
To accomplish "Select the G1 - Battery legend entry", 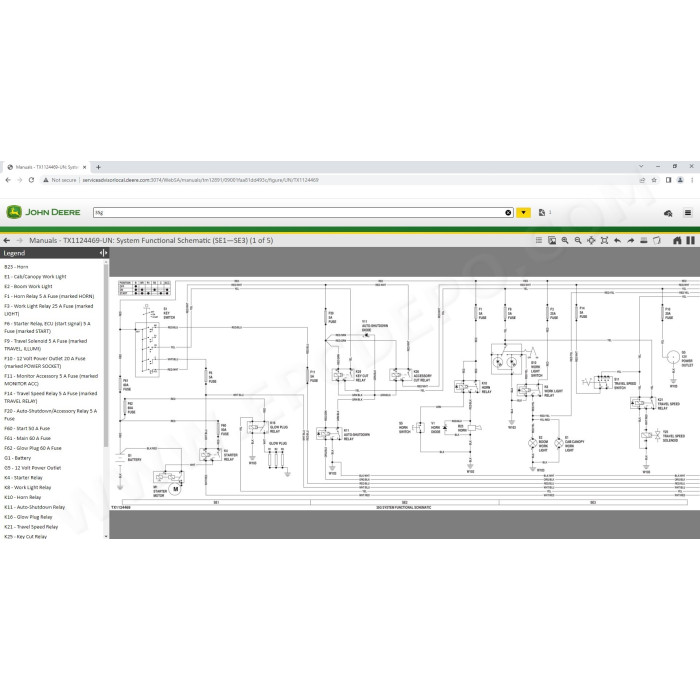I will [17, 458].
